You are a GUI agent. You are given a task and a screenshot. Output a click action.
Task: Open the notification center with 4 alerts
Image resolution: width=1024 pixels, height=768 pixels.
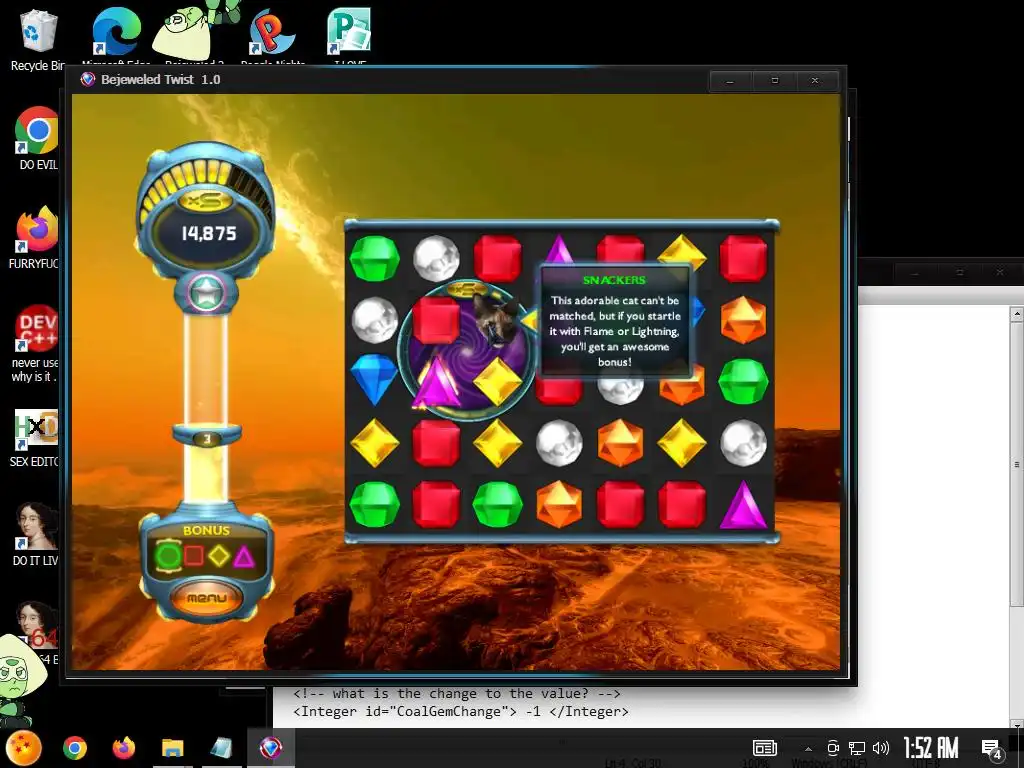click(991, 749)
